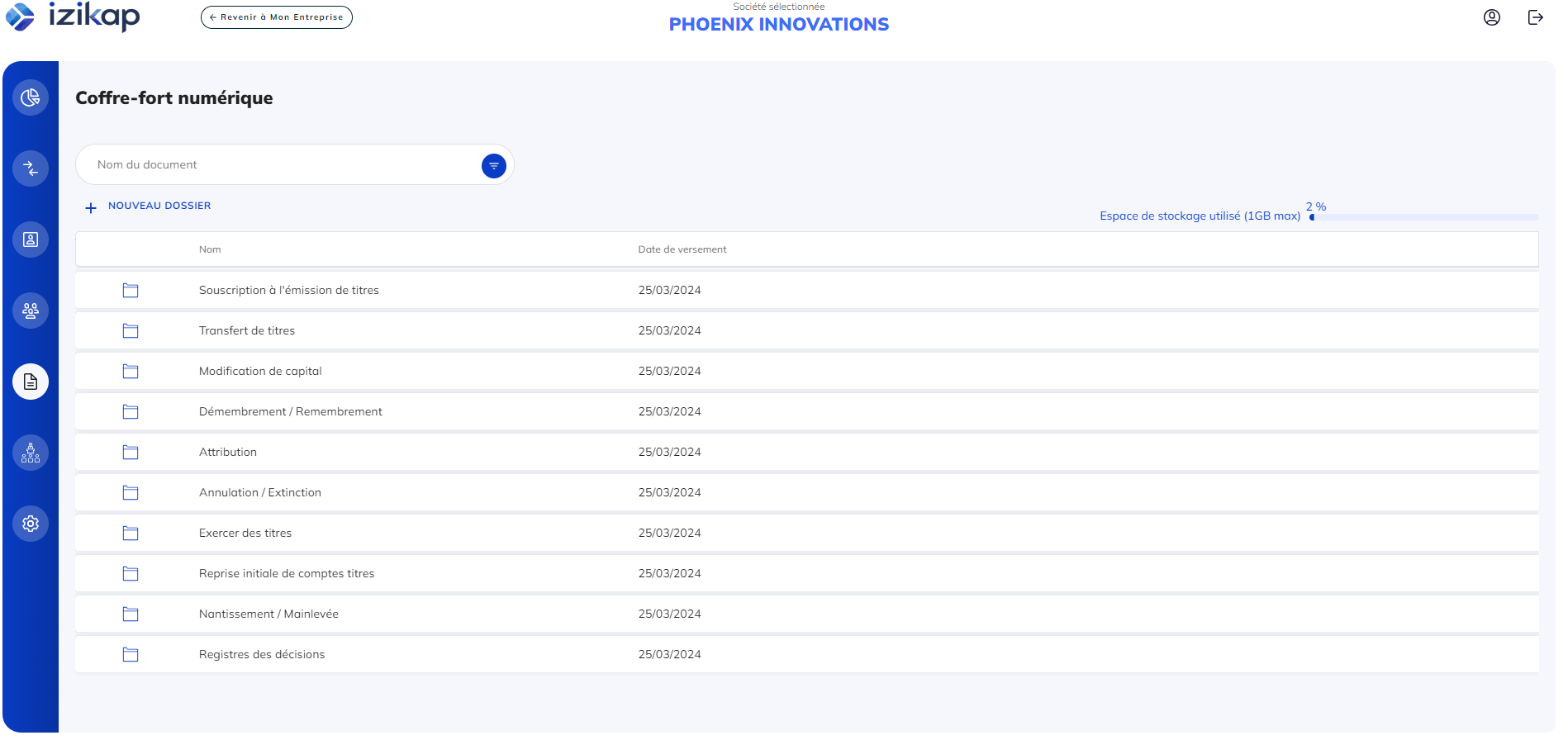Open the dashboard pie chart sidebar icon

[31, 97]
